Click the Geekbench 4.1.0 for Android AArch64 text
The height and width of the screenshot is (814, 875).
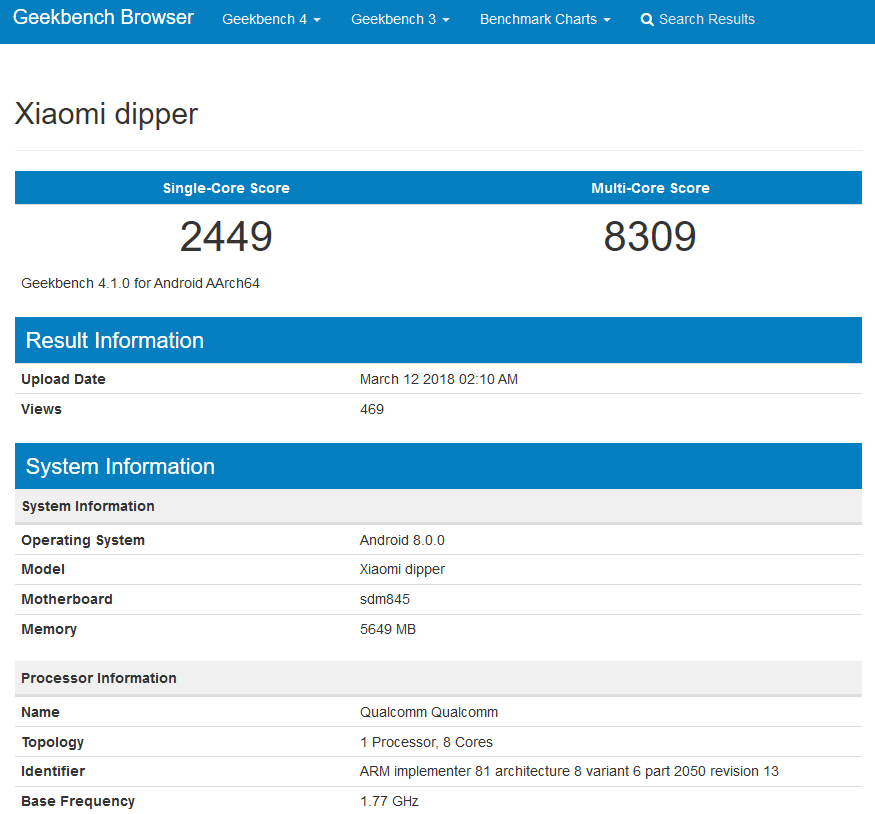pyautogui.click(x=140, y=283)
